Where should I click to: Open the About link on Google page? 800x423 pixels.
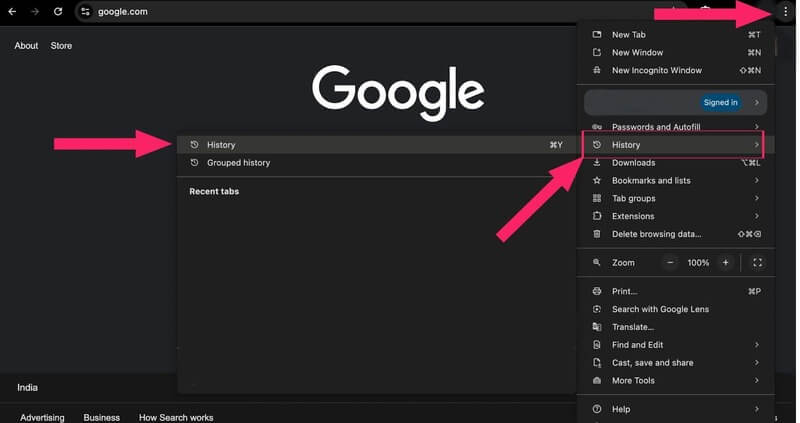pos(26,45)
